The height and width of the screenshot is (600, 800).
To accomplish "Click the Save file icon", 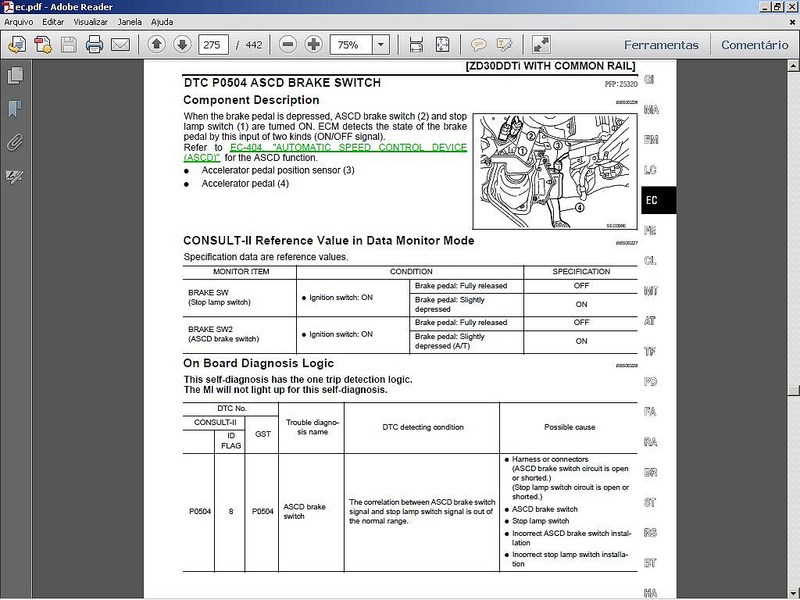I will tap(69, 44).
